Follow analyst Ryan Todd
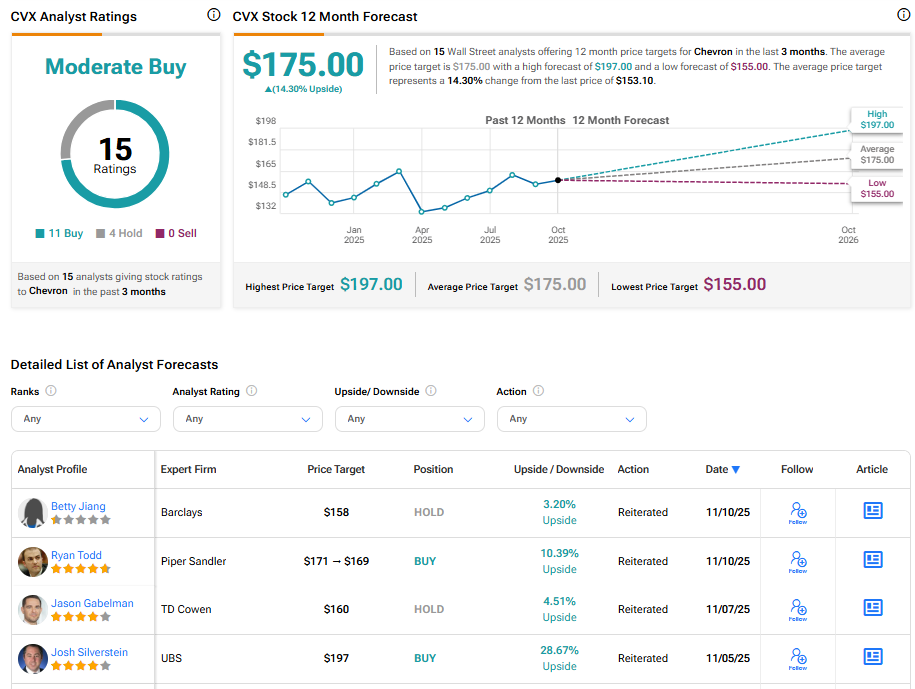Viewport: 915px width, 689px height. coord(797,561)
